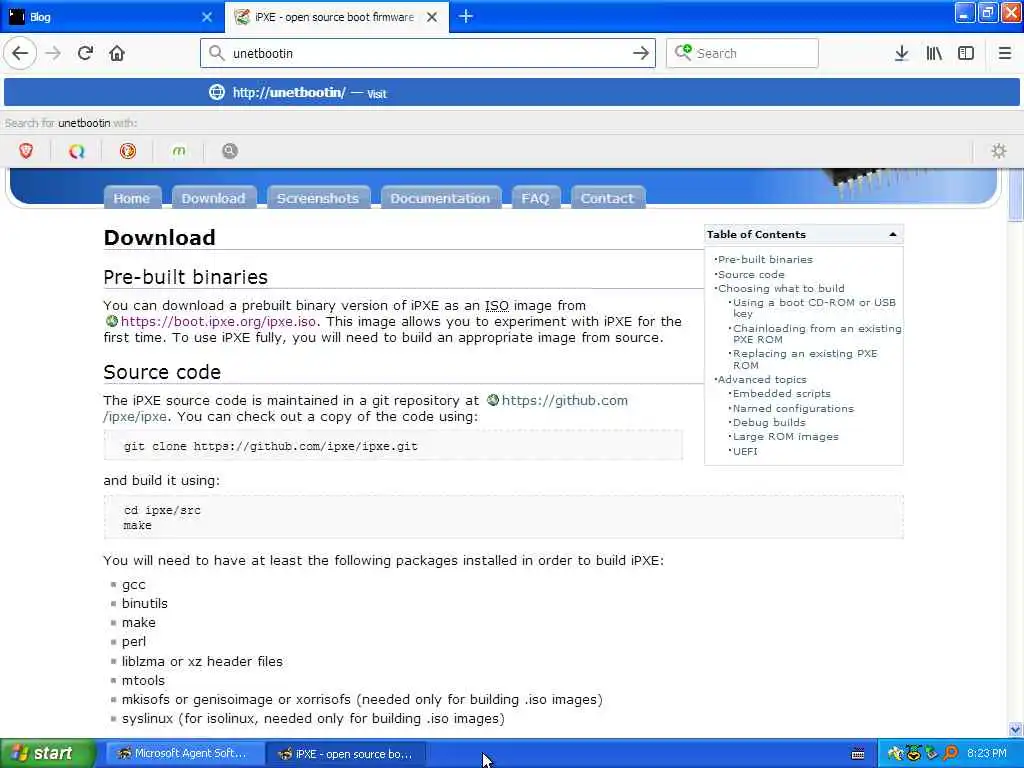
Task: Open the Contact site tab
Action: pyautogui.click(x=607, y=198)
